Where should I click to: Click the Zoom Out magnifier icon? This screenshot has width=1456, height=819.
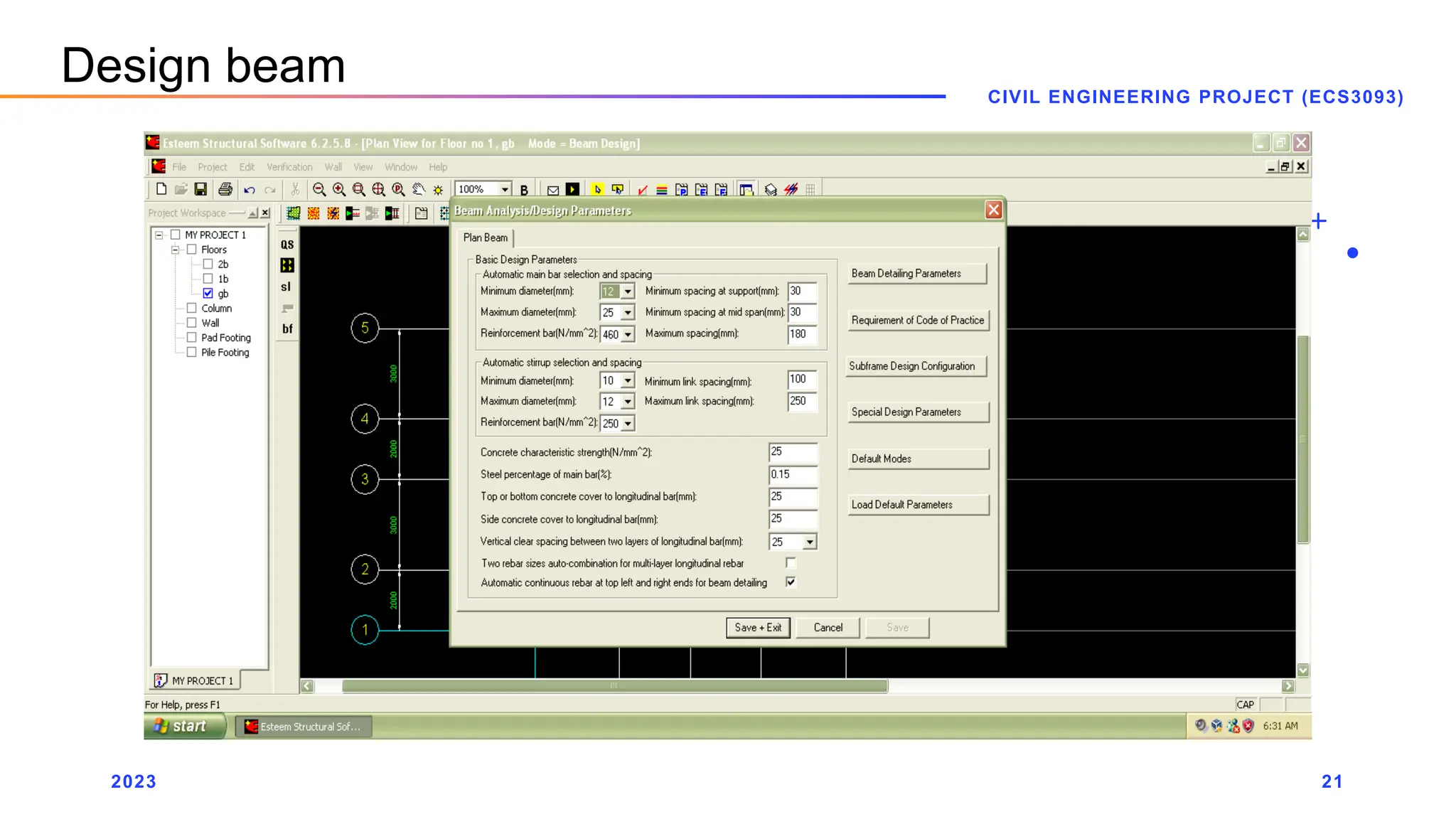click(319, 189)
